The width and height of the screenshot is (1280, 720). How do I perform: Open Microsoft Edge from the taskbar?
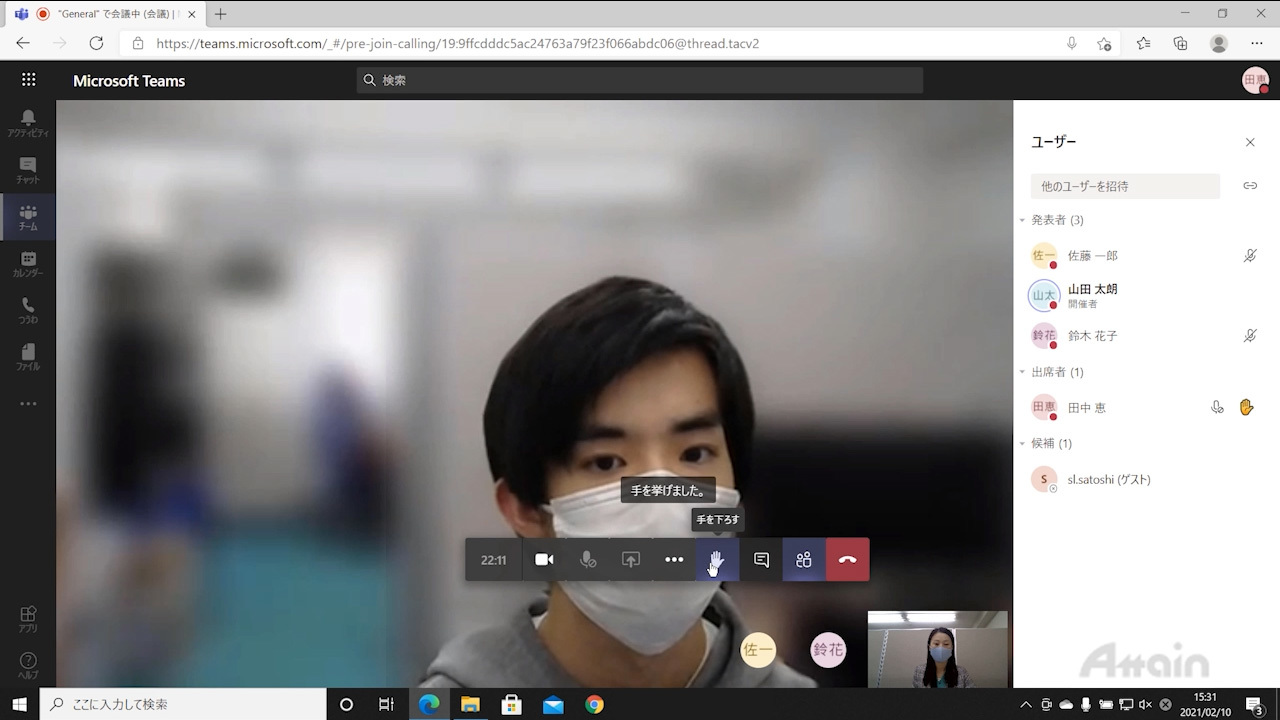pos(429,705)
